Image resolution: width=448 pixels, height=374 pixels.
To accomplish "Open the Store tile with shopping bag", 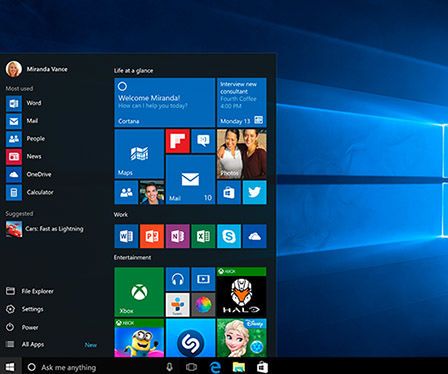I will tap(229, 192).
